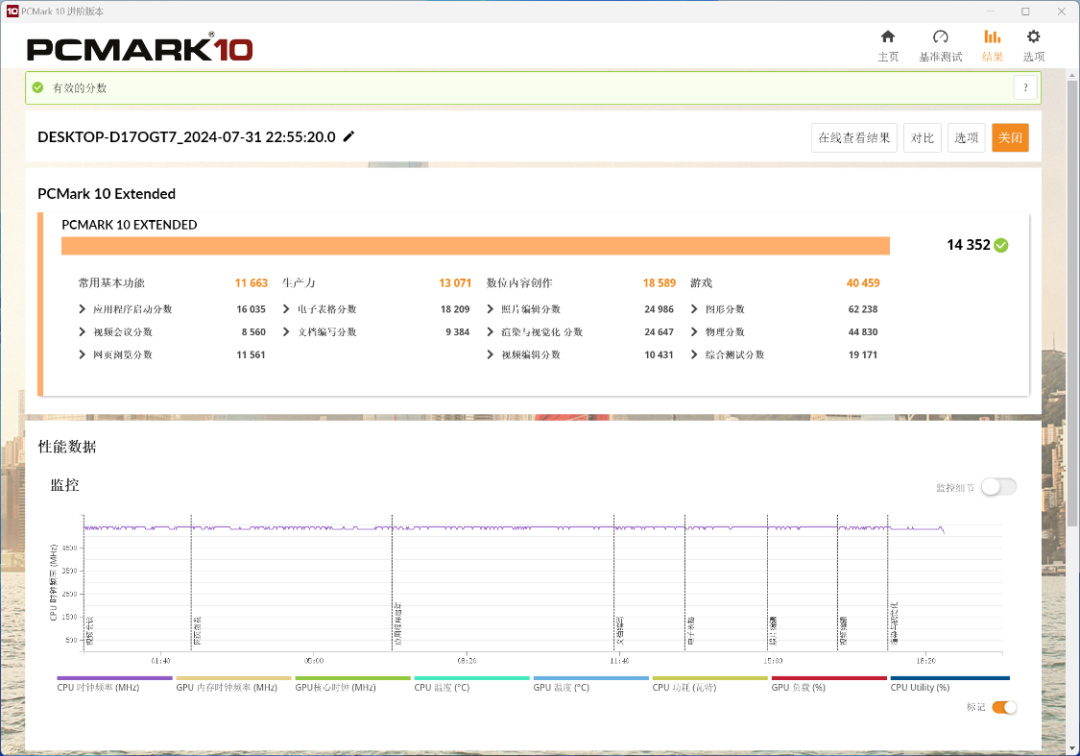Select the 结果 results chart icon
Screen dimensions: 1080x756
point(992,36)
